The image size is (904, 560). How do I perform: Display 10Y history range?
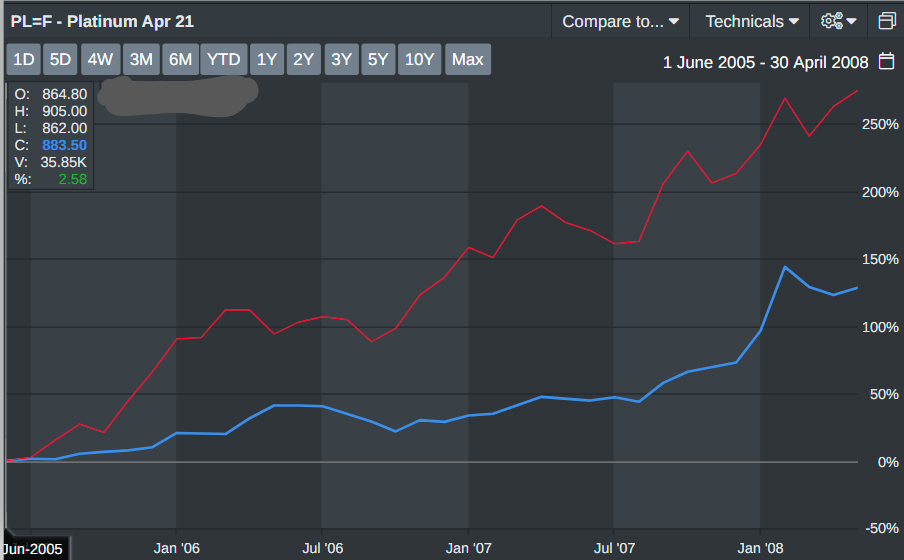(419, 59)
